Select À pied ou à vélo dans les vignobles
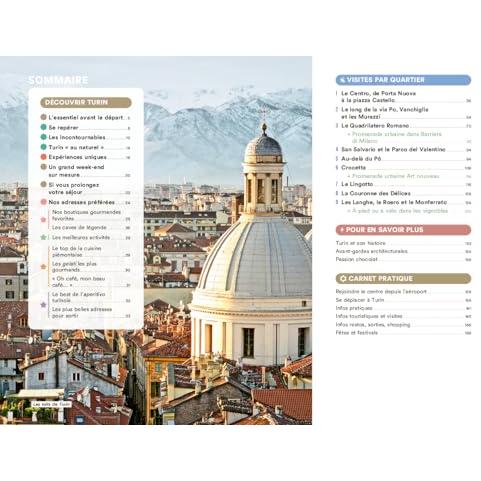 [409, 211]
